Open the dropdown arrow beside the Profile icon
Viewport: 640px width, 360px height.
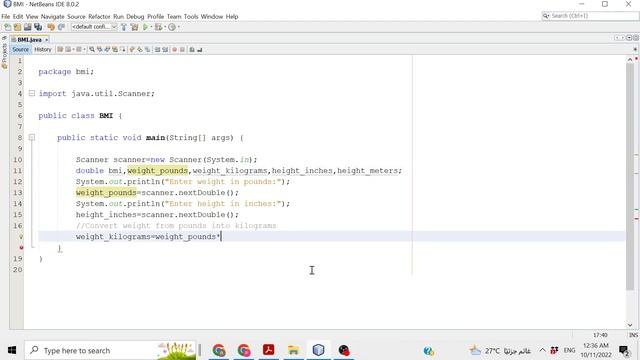click(x=178, y=27)
